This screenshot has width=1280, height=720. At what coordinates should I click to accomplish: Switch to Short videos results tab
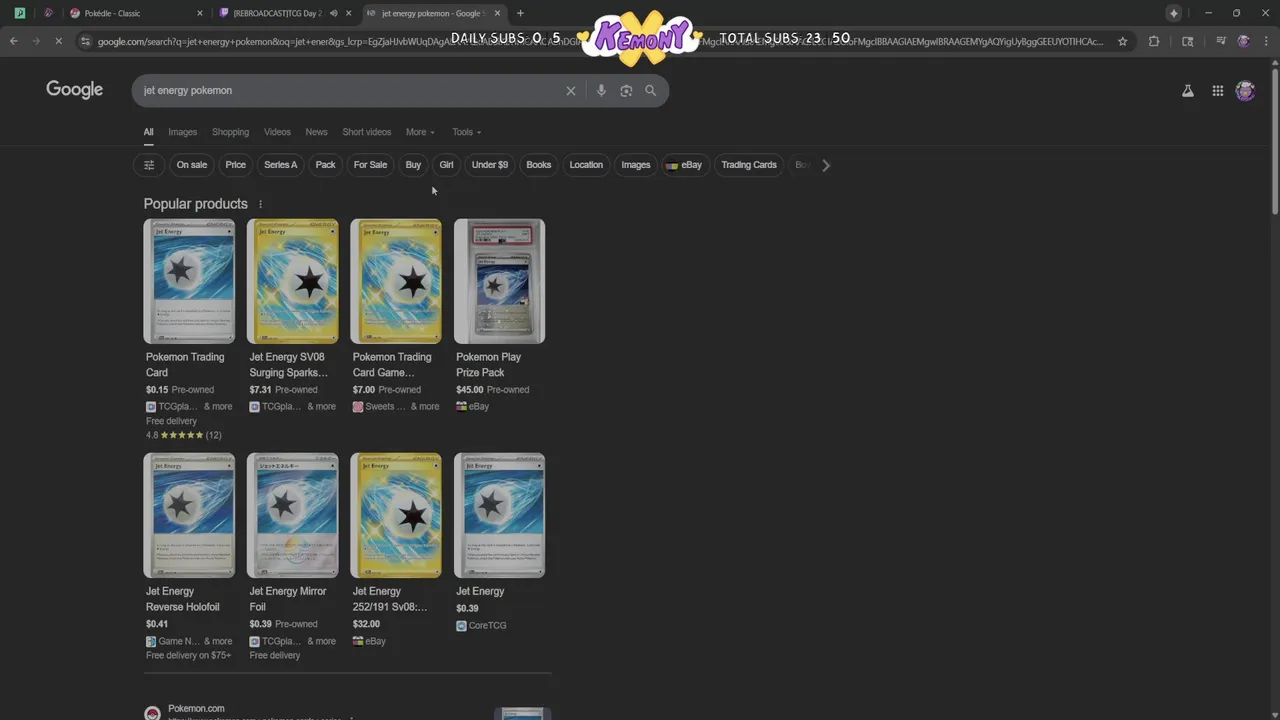point(367,132)
